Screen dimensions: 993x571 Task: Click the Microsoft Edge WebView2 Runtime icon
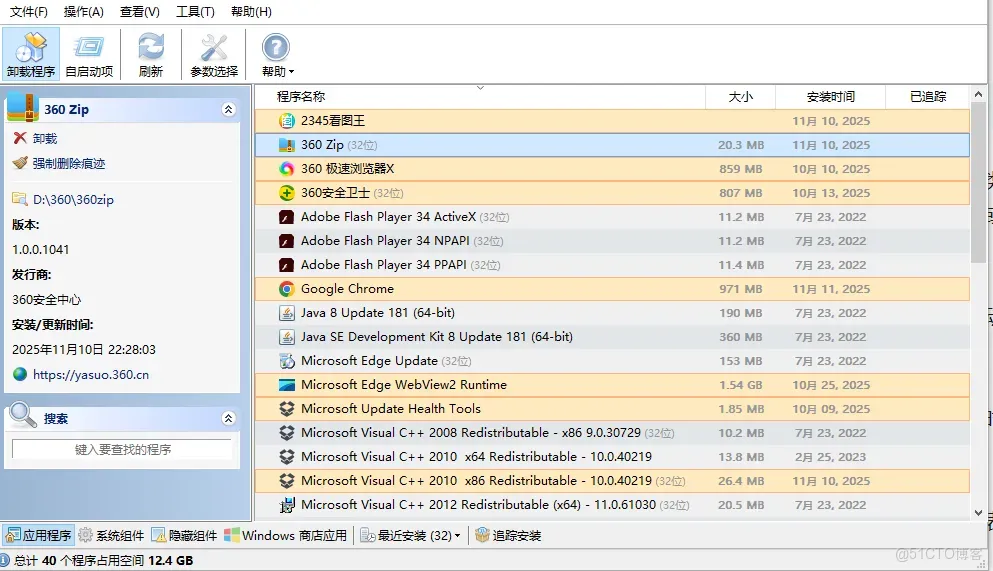tap(287, 385)
